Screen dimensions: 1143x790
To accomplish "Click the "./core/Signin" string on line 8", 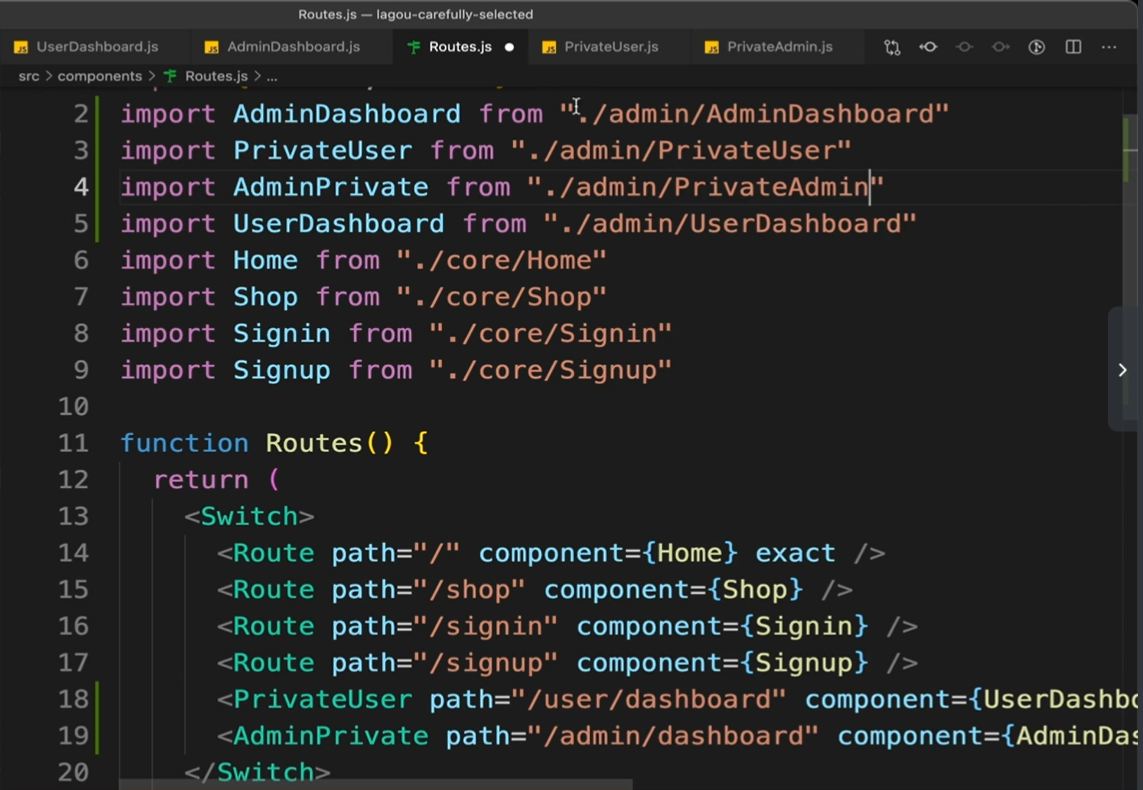I will [550, 333].
